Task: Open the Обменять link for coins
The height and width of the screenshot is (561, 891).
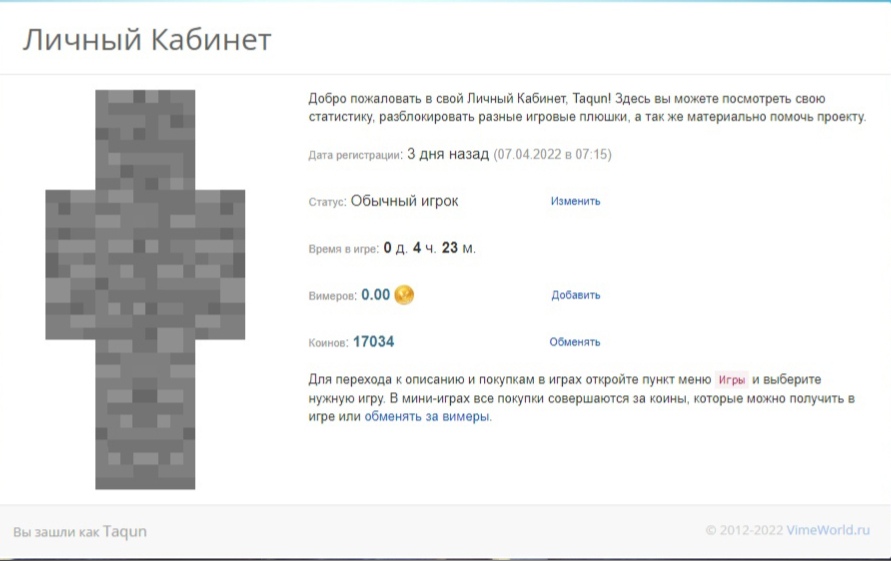Action: (574, 342)
